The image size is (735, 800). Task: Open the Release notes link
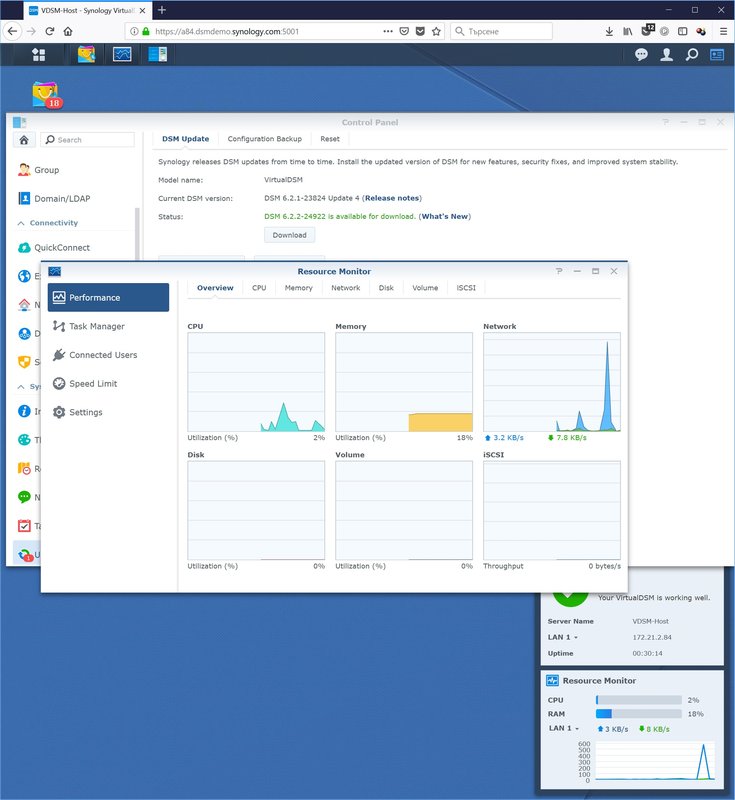click(392, 198)
